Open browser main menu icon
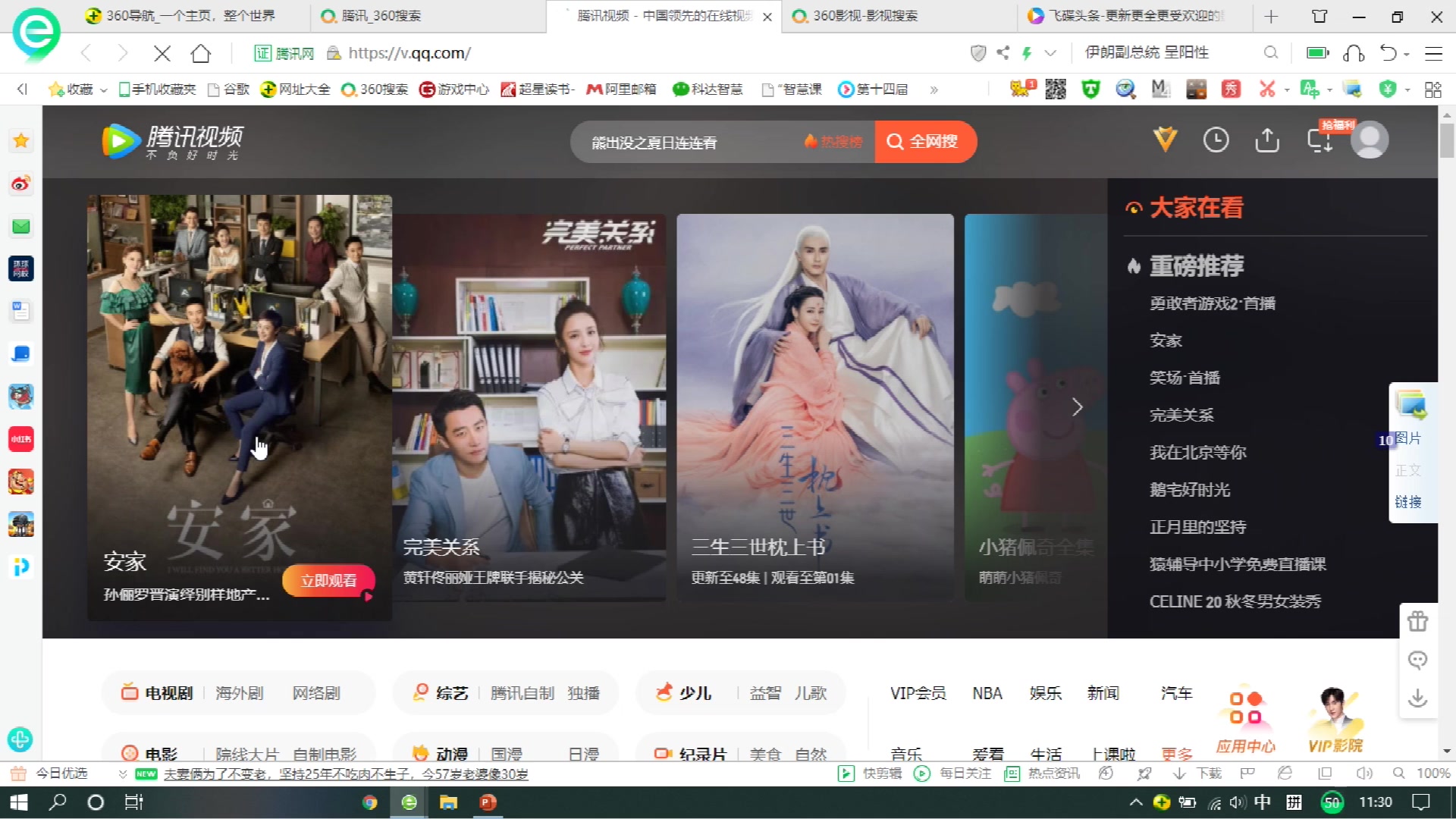Screen dimensions: 1456x819 coord(1433,53)
